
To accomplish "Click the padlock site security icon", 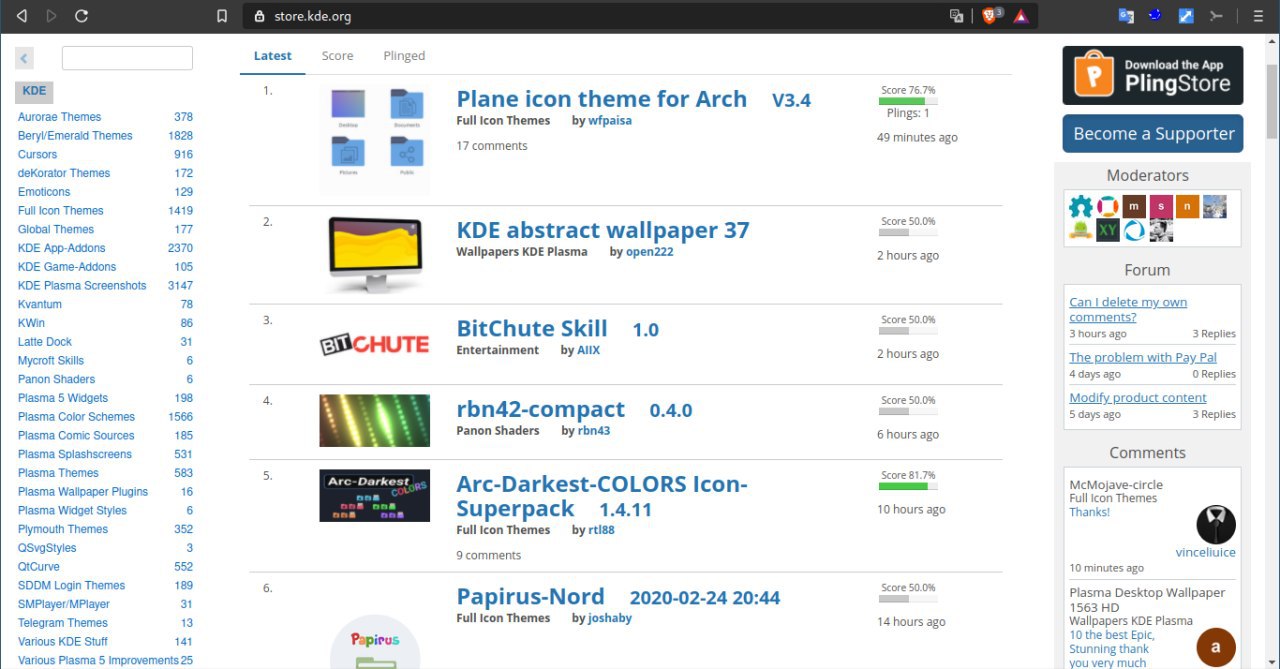I will (x=259, y=16).
